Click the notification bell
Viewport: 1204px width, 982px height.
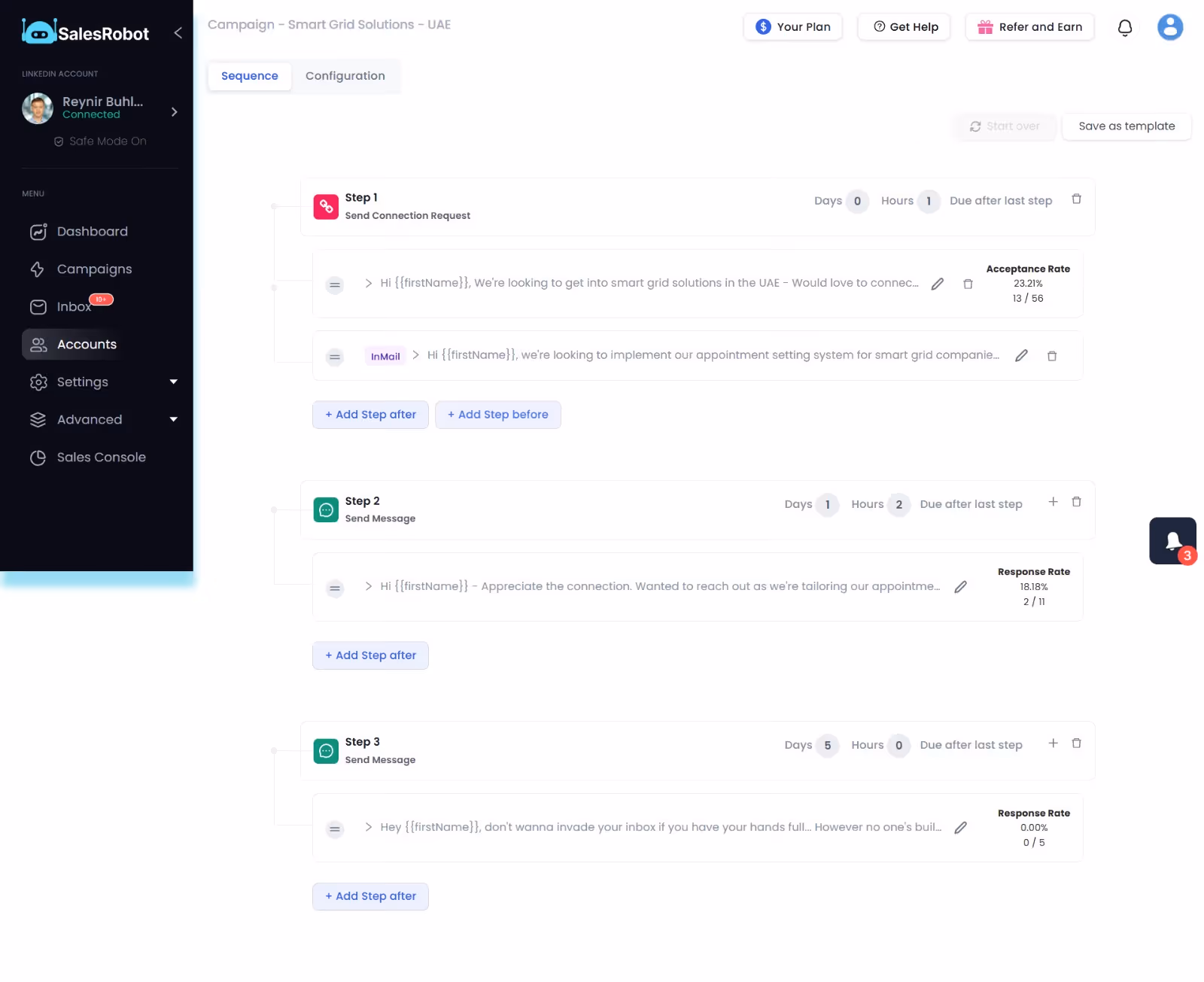pos(1125,27)
